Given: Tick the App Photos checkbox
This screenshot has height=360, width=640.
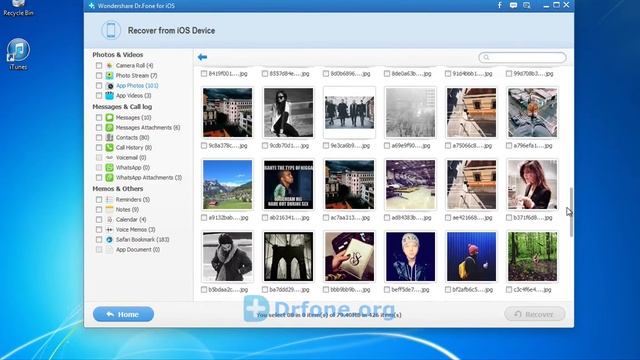Looking at the screenshot, I should tap(99, 86).
